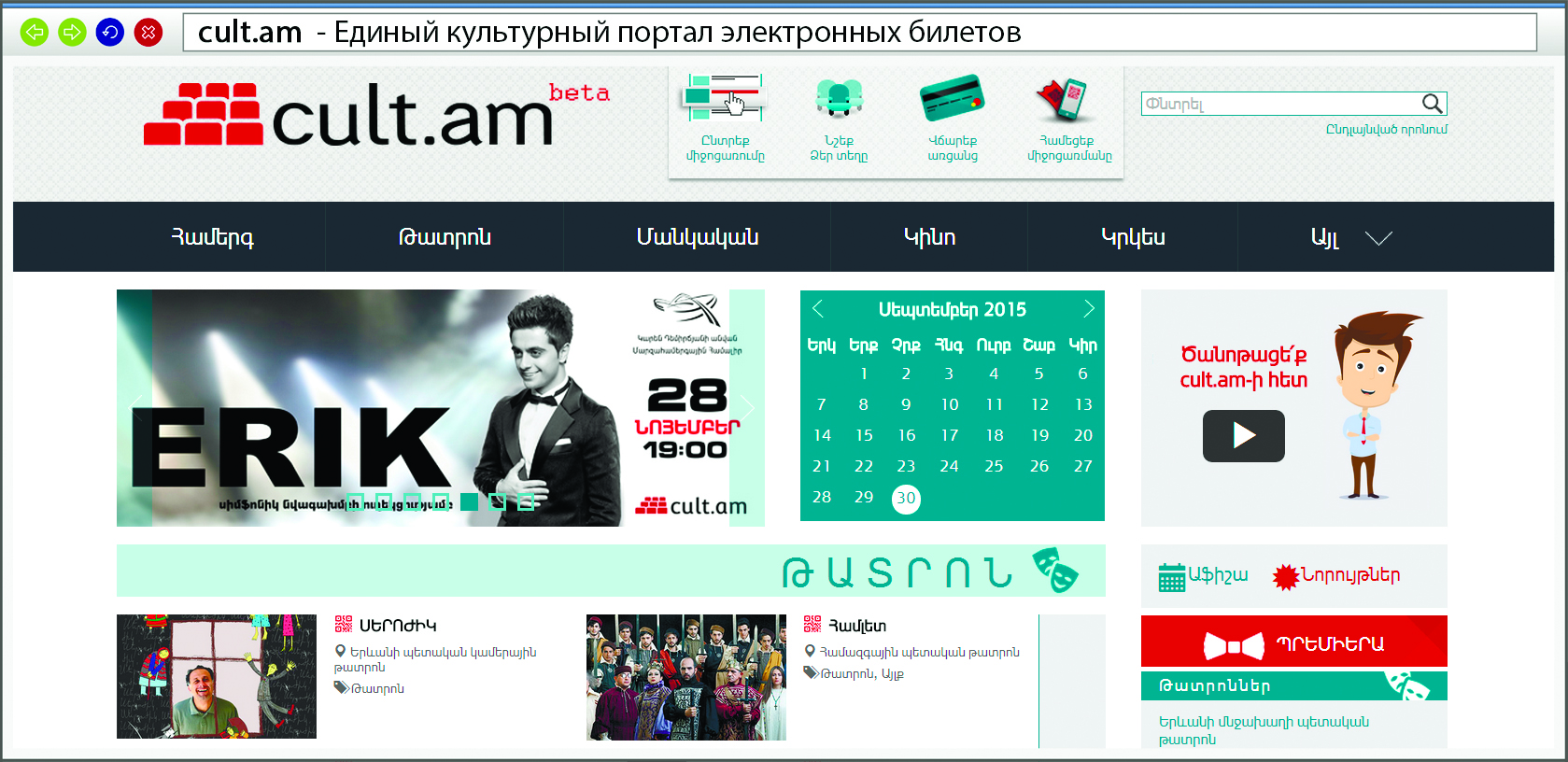
Task: Select the second banner slide indicator
Action: coord(383,501)
